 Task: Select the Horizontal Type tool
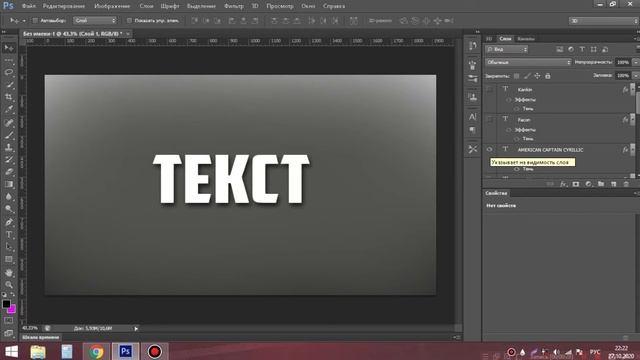9,235
